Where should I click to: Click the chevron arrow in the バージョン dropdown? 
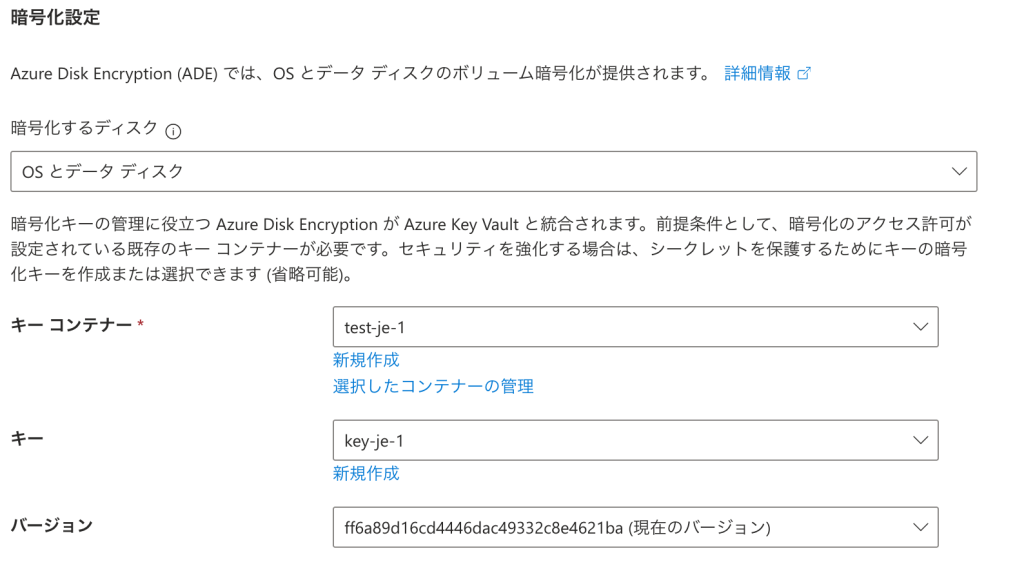tap(920, 527)
